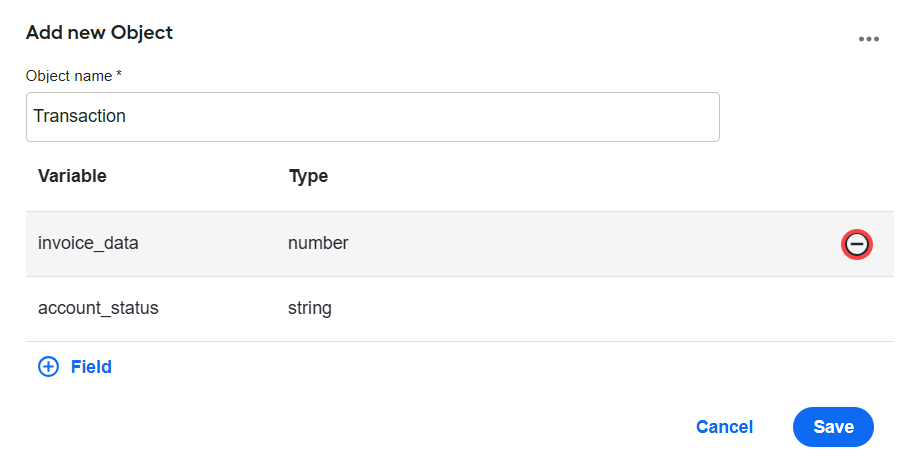Edit the string type of account_status

310,309
